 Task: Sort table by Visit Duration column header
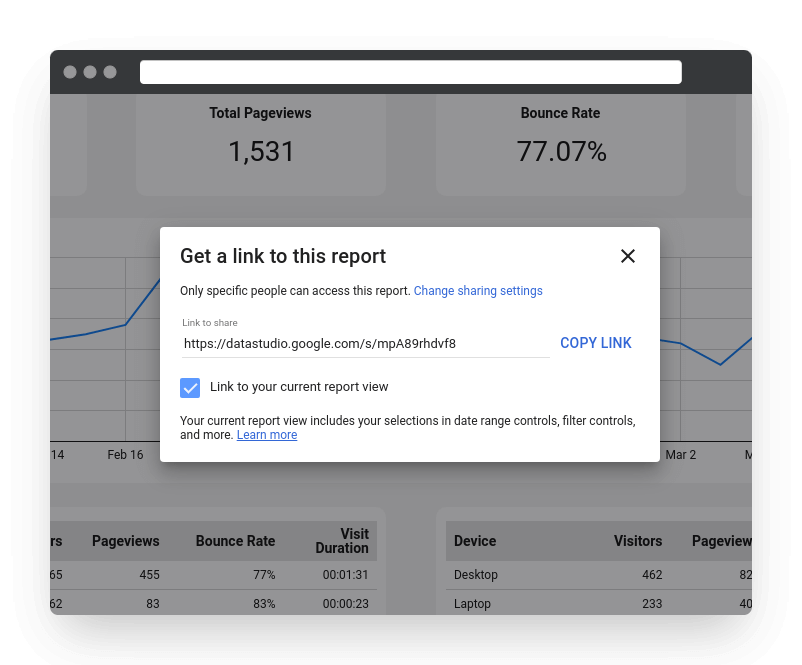point(341,541)
